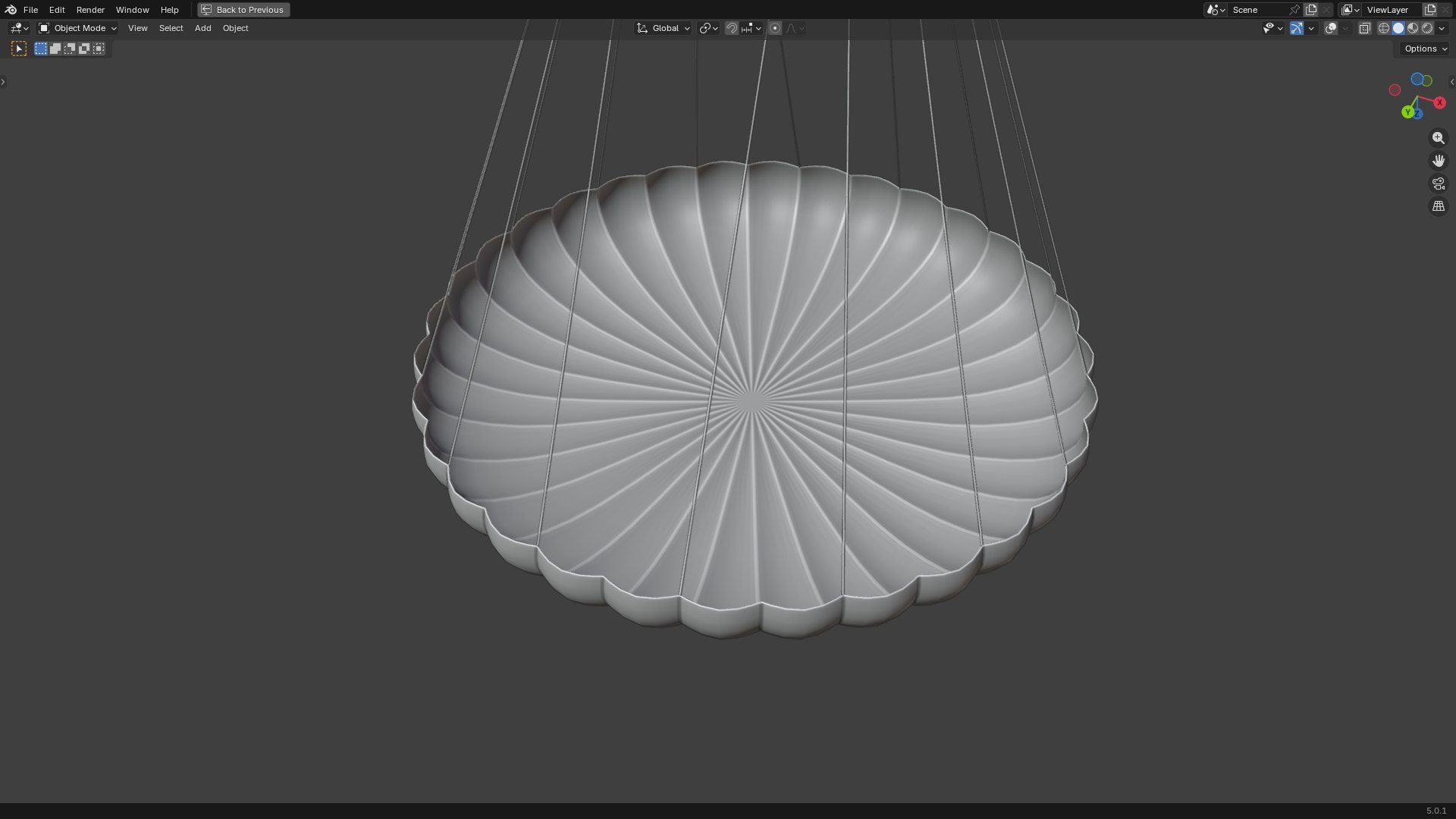Click the pleated lampshade object in viewport
This screenshot has width=1456, height=819.
[753, 400]
